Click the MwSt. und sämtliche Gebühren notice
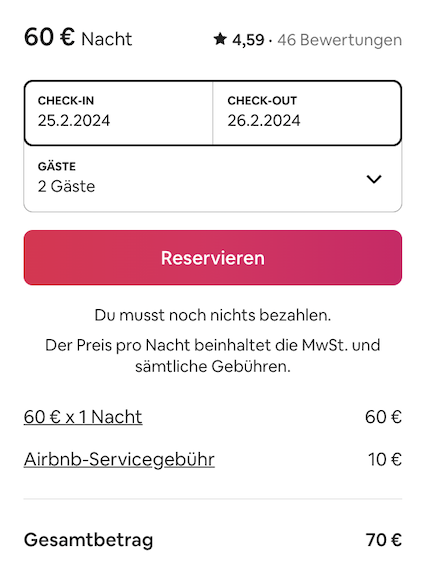425x574 pixels. pyautogui.click(x=213, y=355)
